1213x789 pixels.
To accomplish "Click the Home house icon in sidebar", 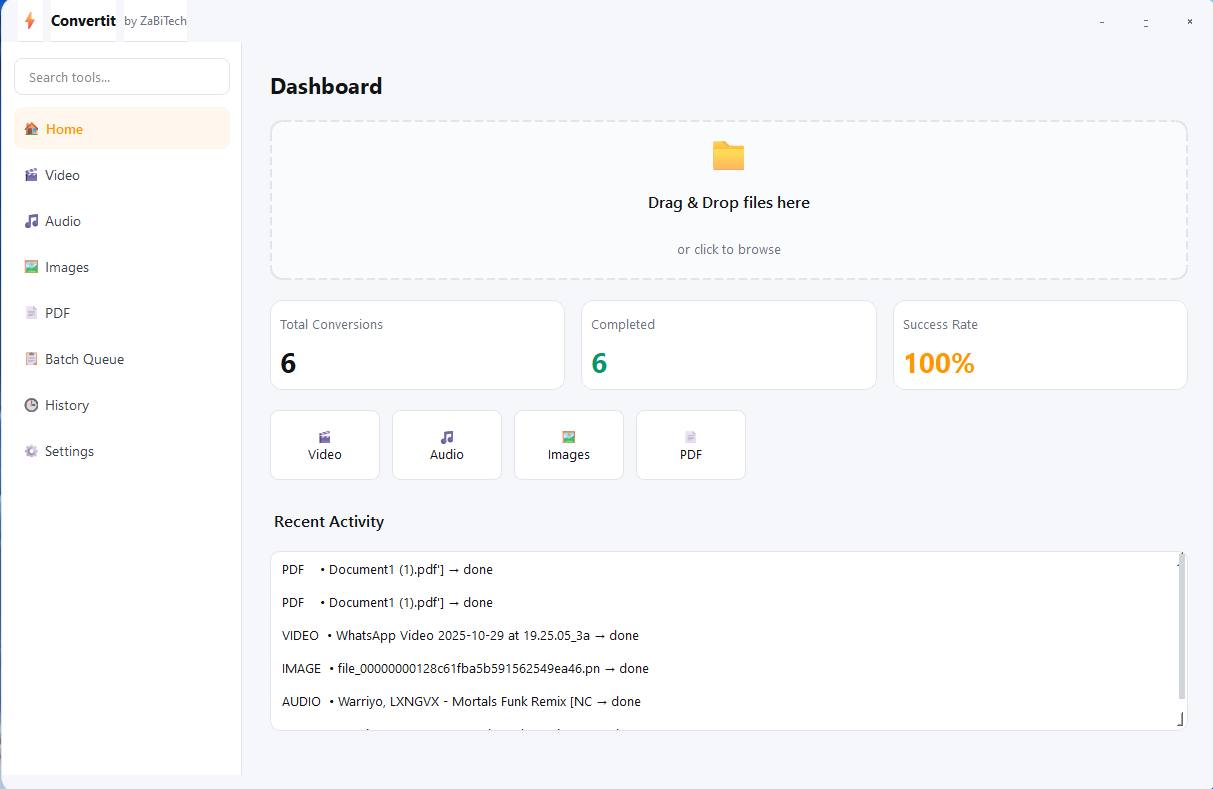I will point(32,129).
